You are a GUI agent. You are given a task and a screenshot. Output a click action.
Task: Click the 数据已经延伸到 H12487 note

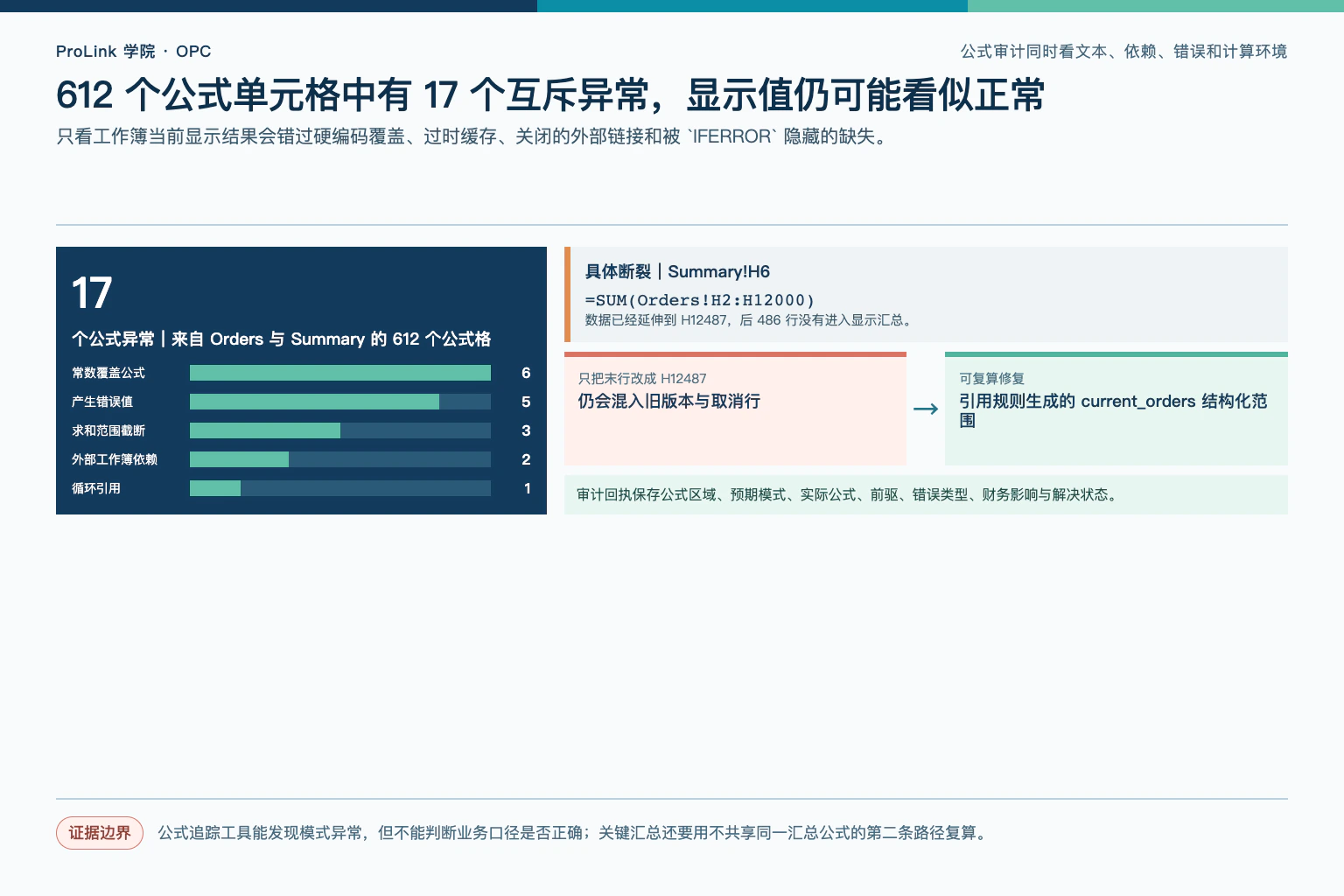click(x=751, y=320)
